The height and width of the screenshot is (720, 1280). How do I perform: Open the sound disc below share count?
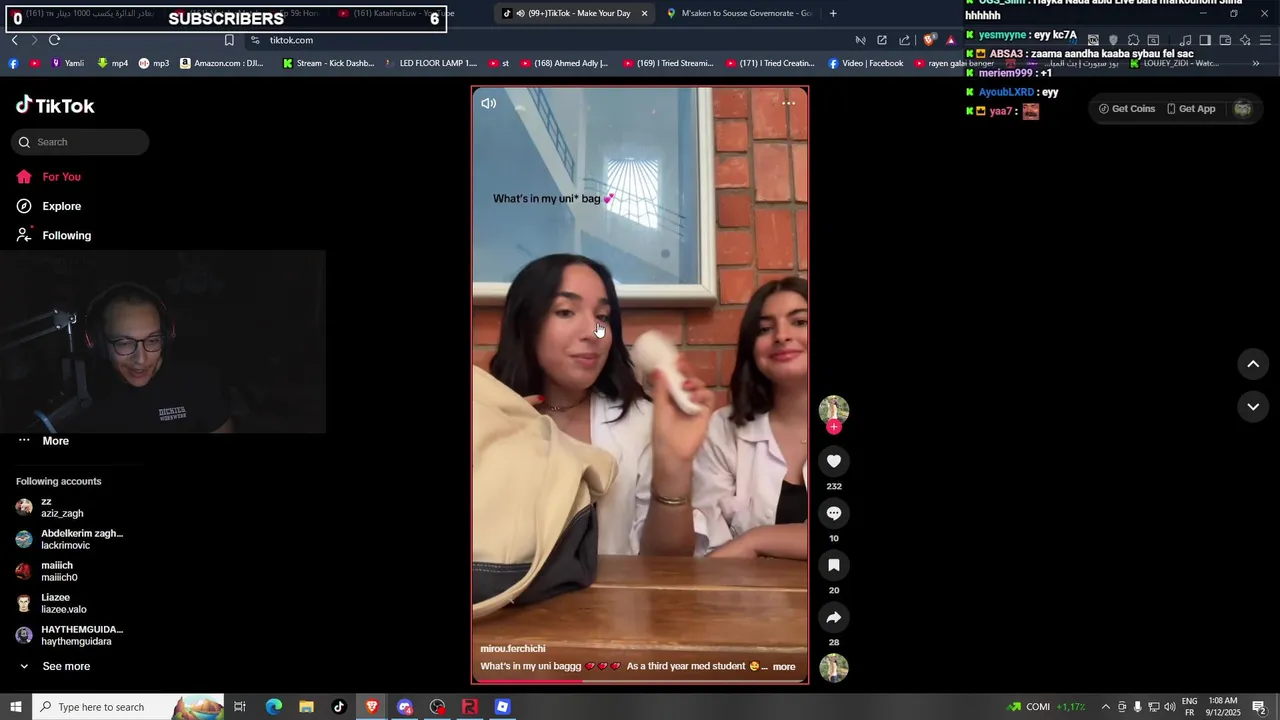tap(834, 668)
